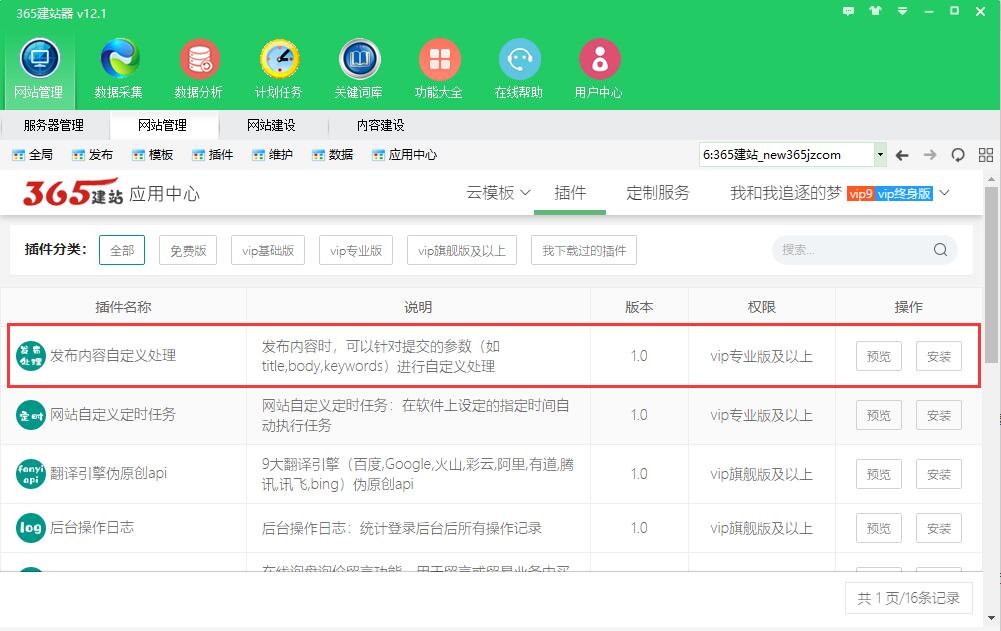Click the 网站自定义定时任务 plugin name

pyautogui.click(x=113, y=414)
